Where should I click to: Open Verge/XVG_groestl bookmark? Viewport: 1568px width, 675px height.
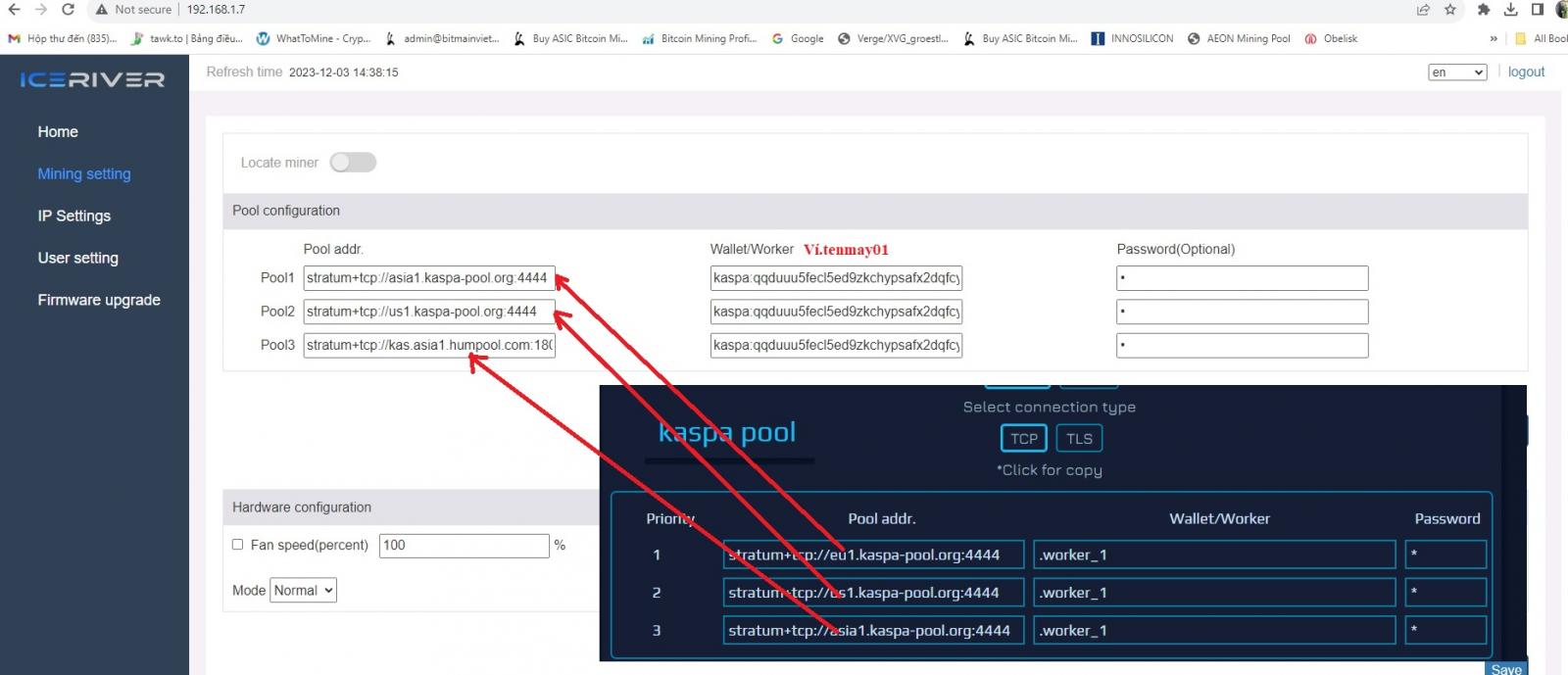pyautogui.click(x=893, y=38)
